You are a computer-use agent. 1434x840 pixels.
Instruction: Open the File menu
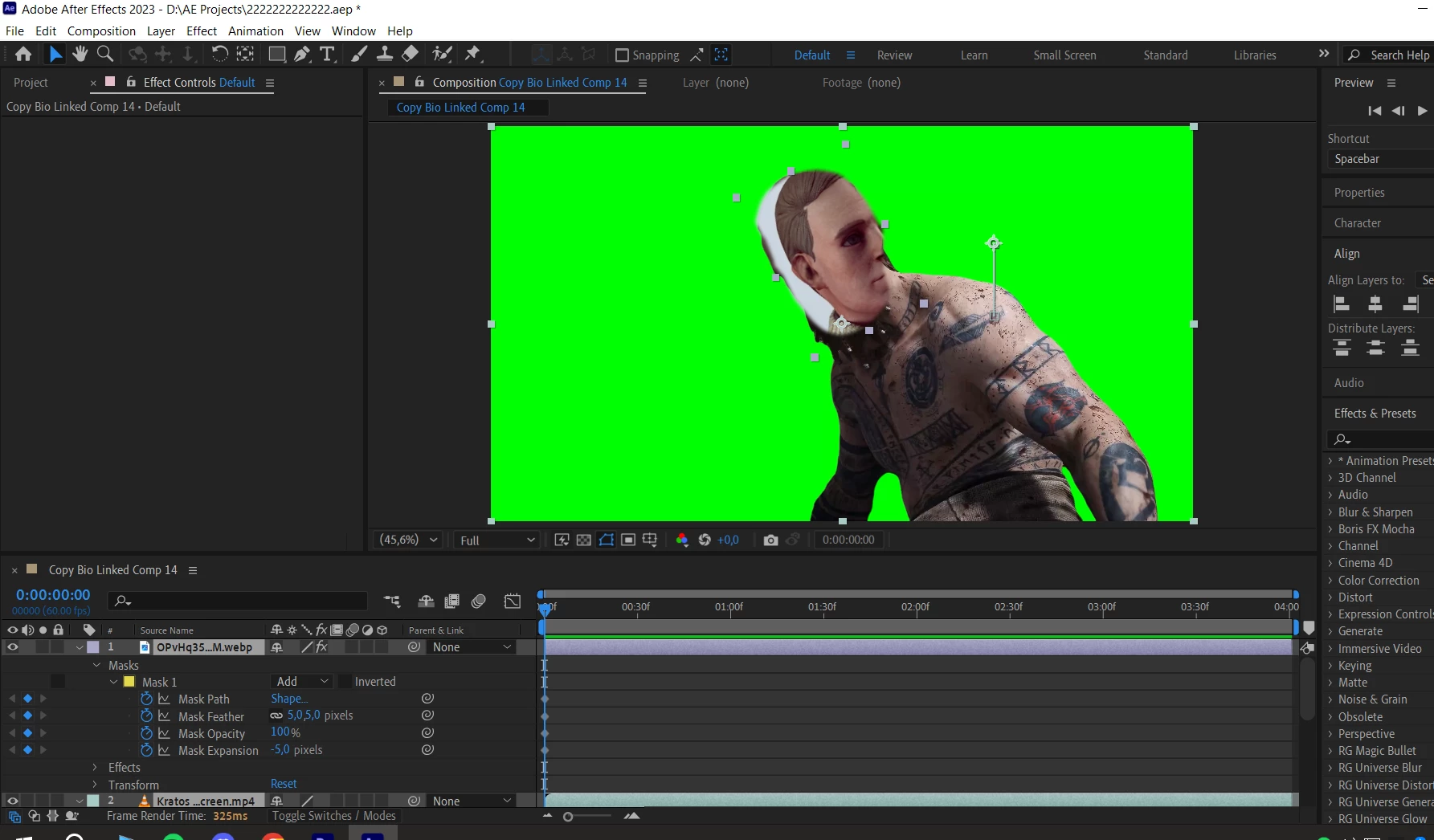pos(14,31)
